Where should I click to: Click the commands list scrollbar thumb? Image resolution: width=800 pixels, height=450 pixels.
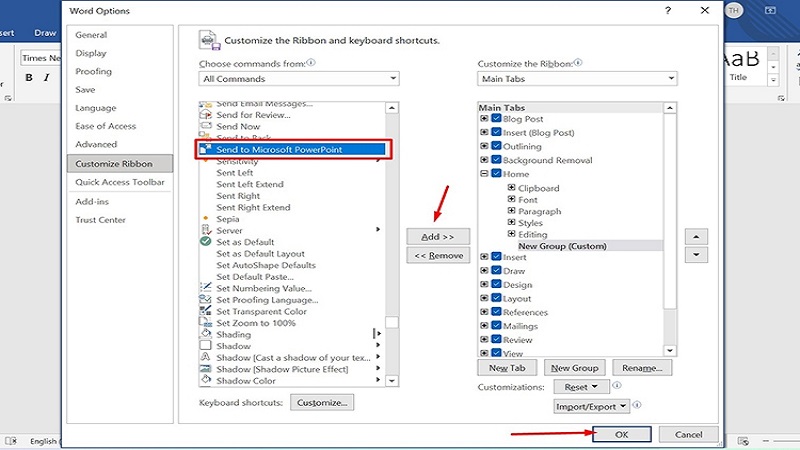coord(391,322)
